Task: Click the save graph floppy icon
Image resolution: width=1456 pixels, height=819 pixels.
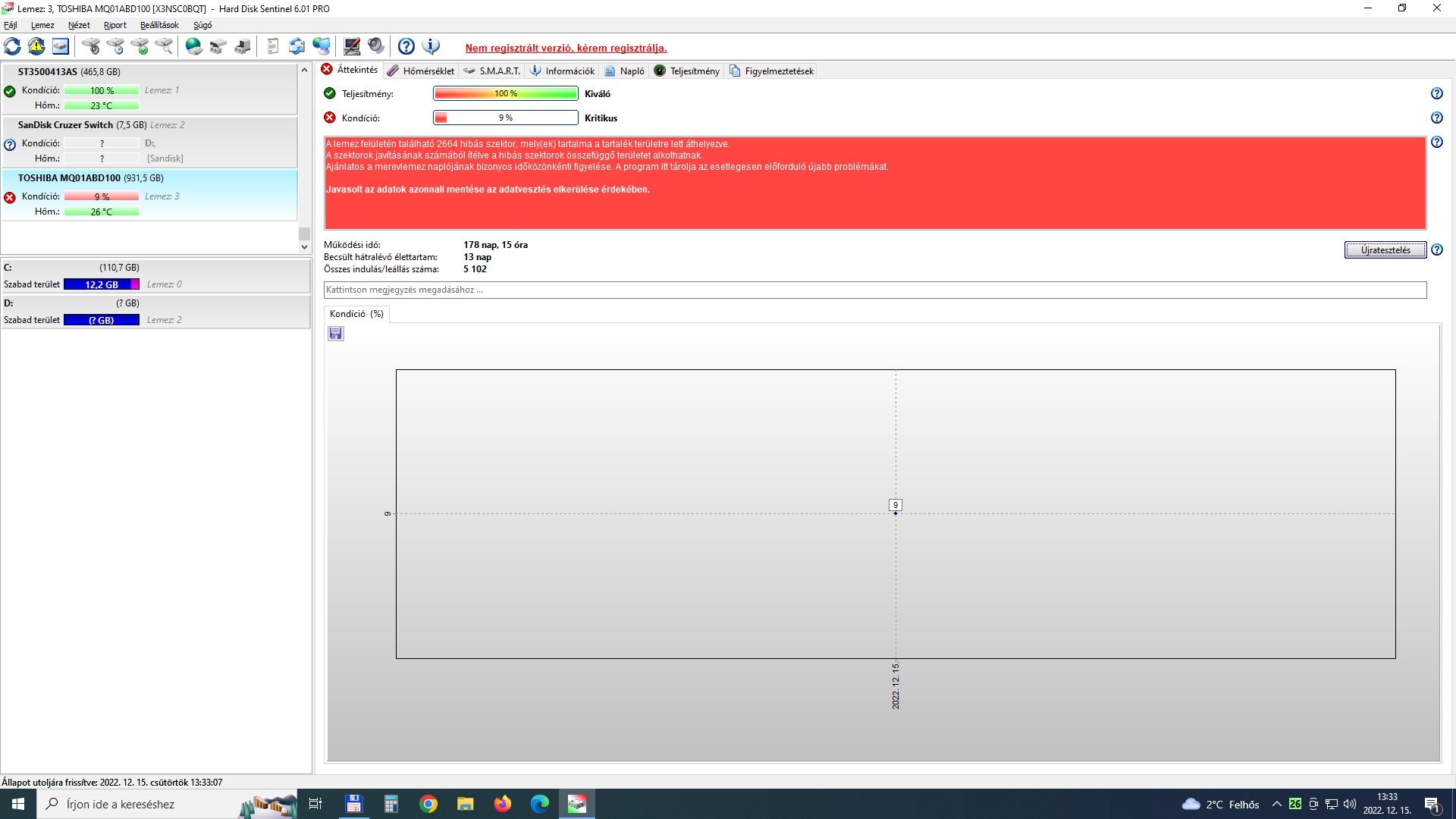Action: (x=336, y=334)
